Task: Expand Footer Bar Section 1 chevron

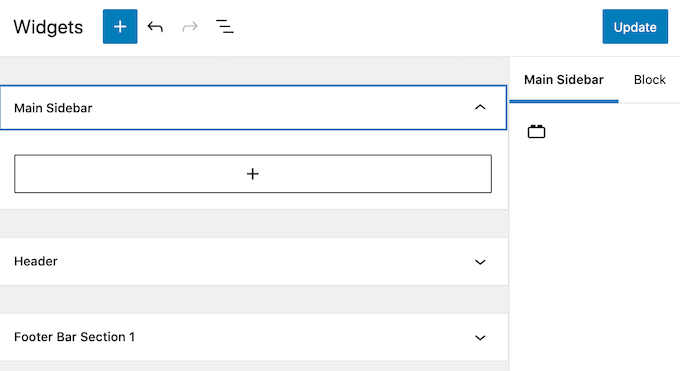Action: tap(480, 338)
